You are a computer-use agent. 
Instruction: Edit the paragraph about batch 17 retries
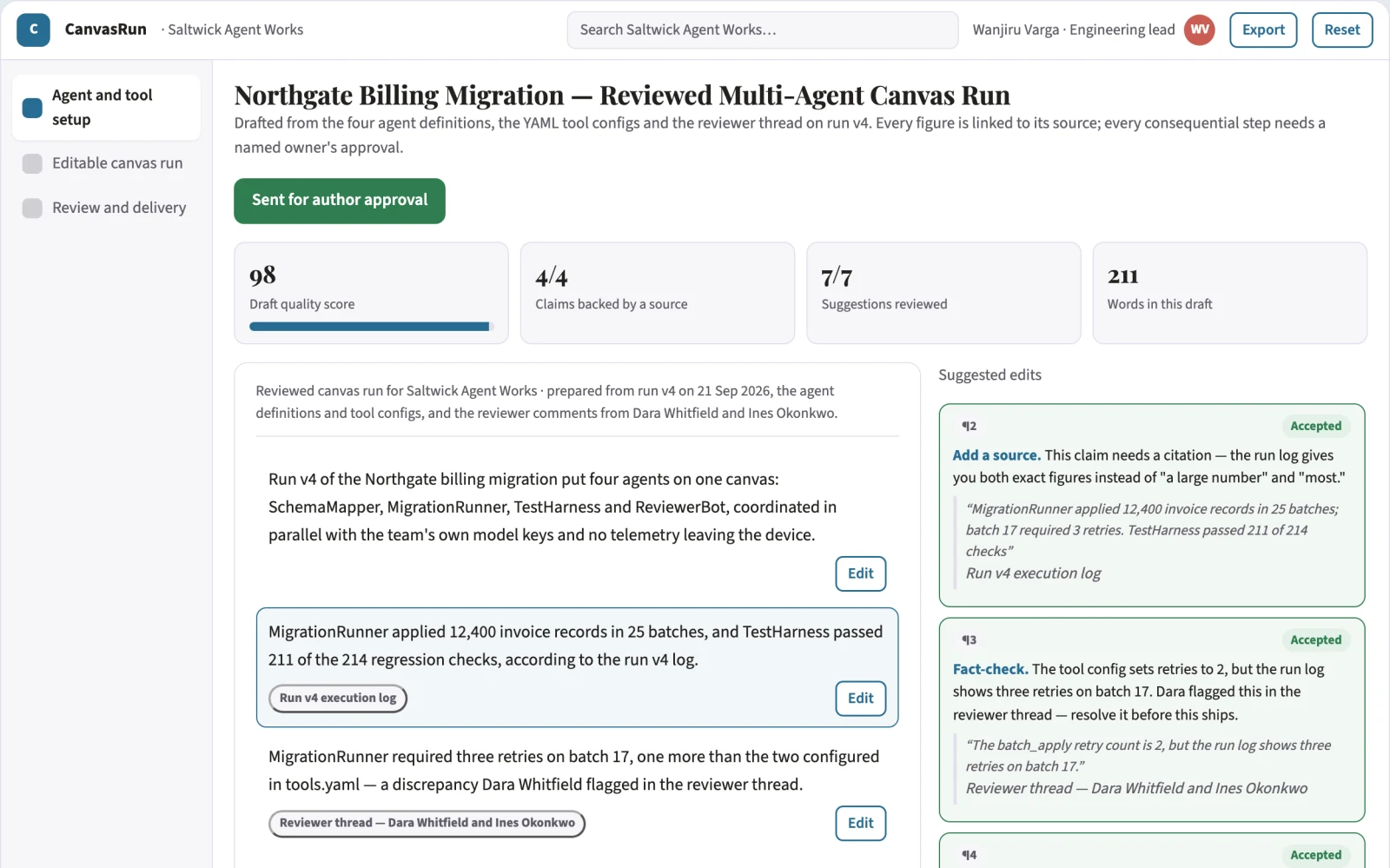tap(861, 824)
